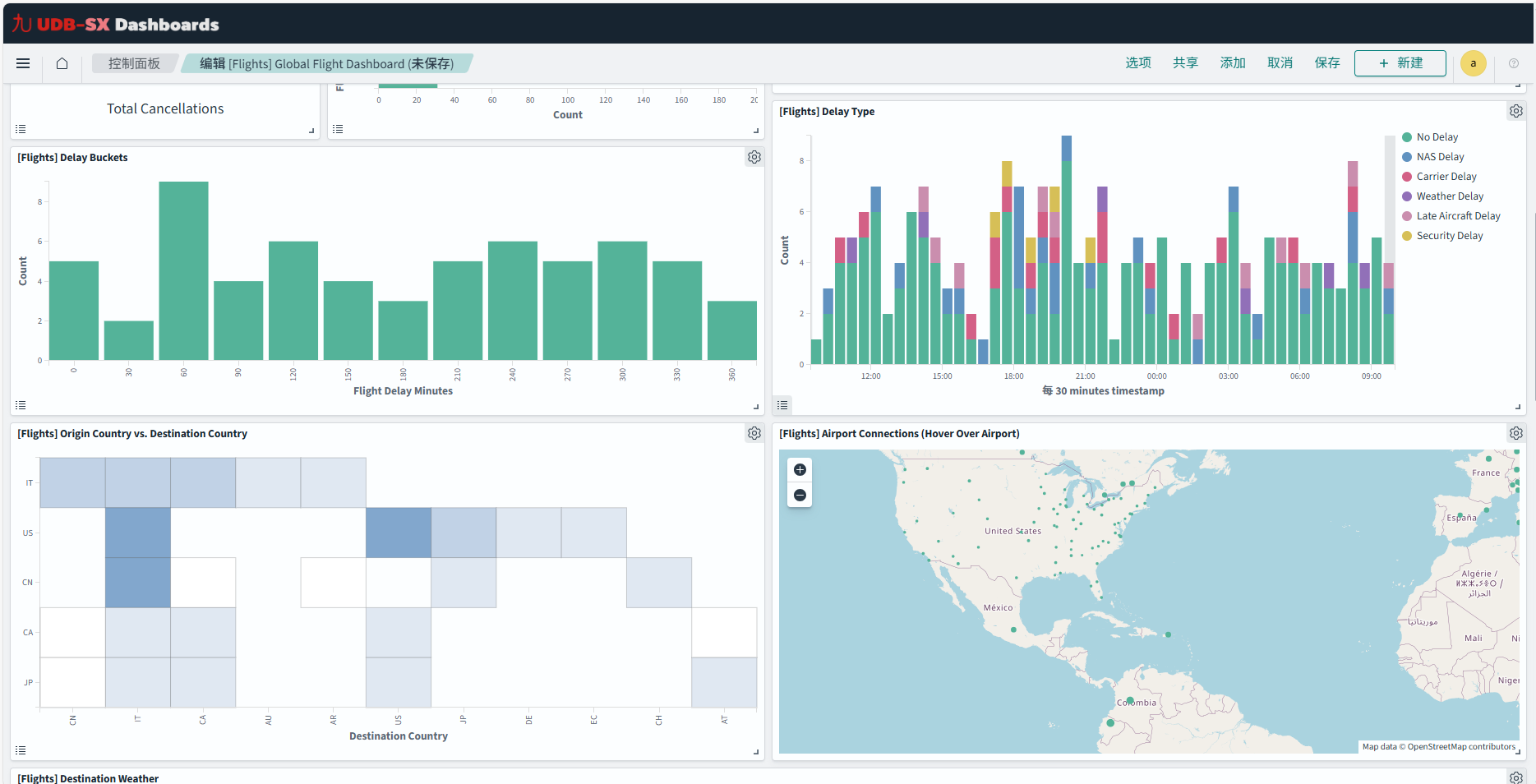1536x784 pixels.
Task: Click the 控制面板 breadcrumb tab
Action: pos(134,63)
